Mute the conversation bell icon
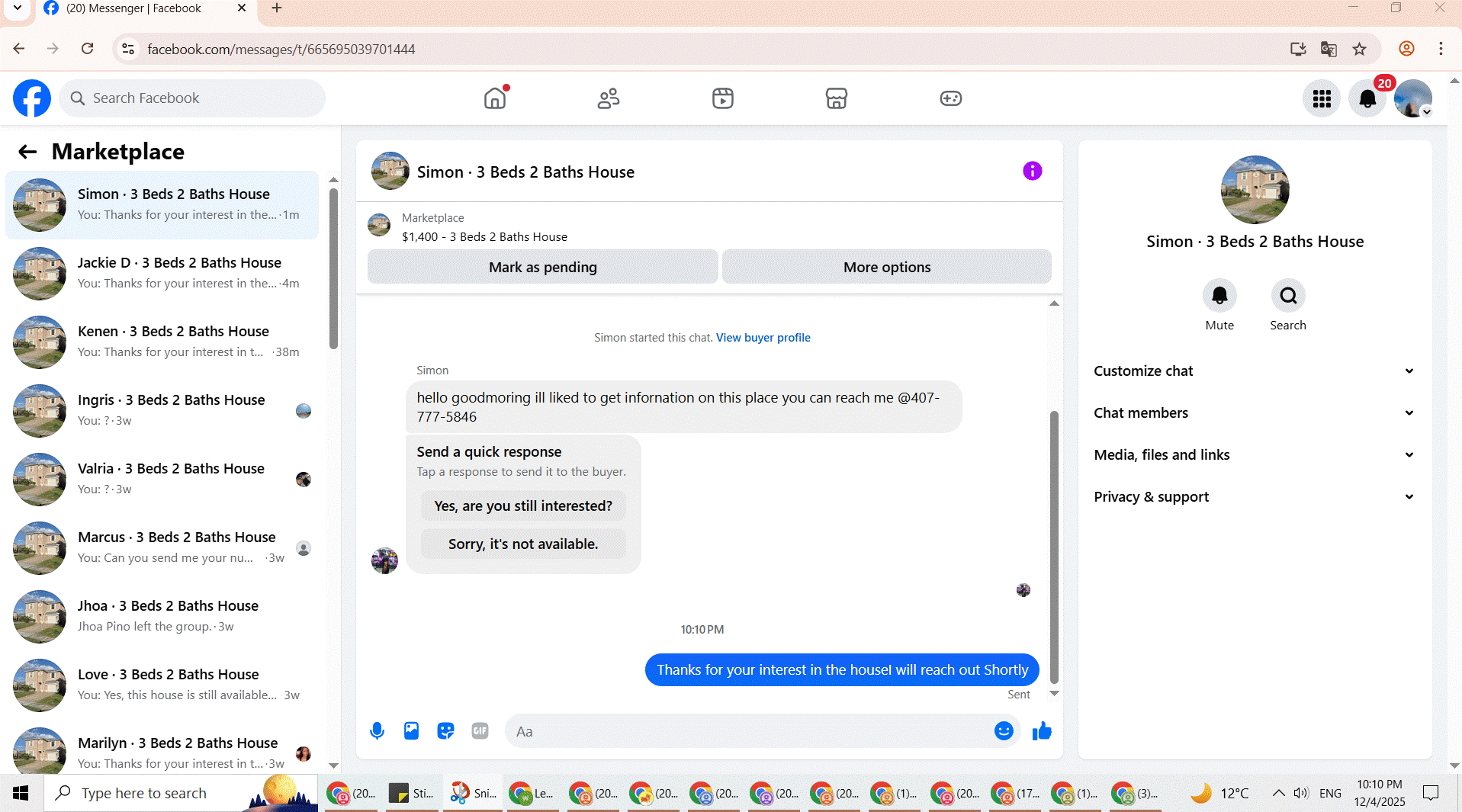1462x812 pixels. pos(1219,296)
